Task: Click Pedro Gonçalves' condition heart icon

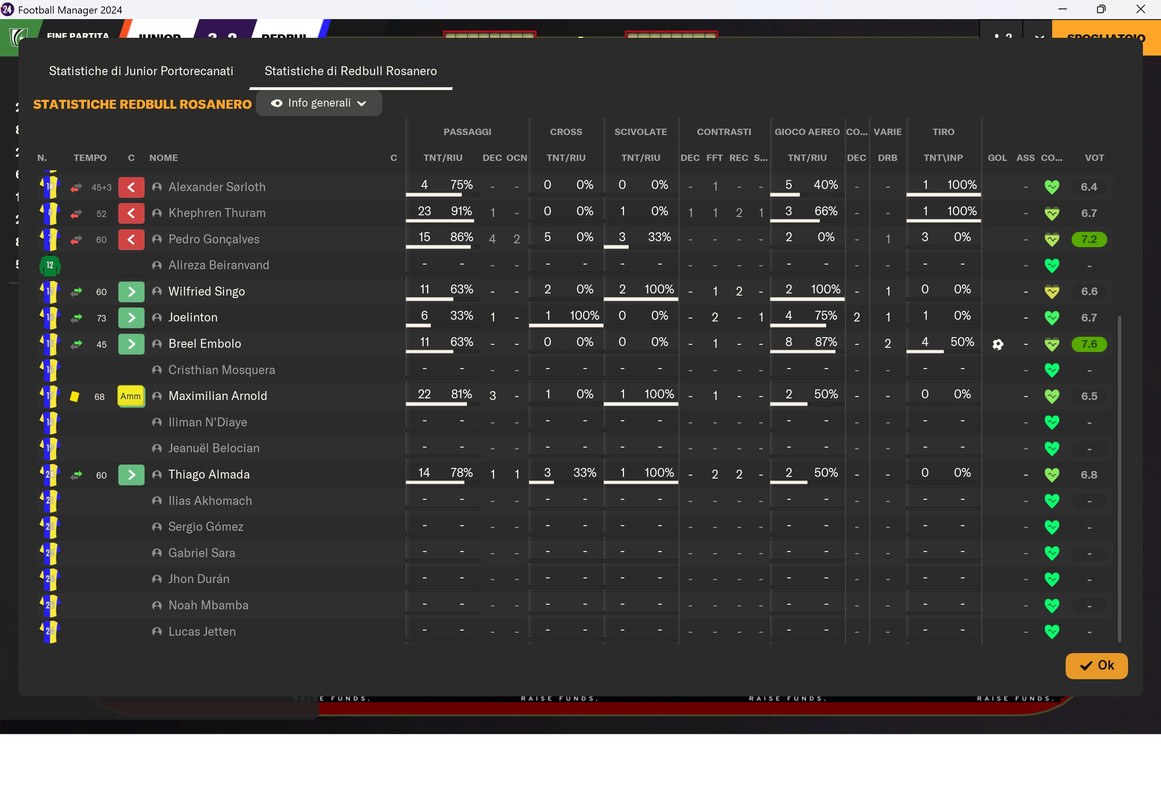Action: click(1051, 239)
